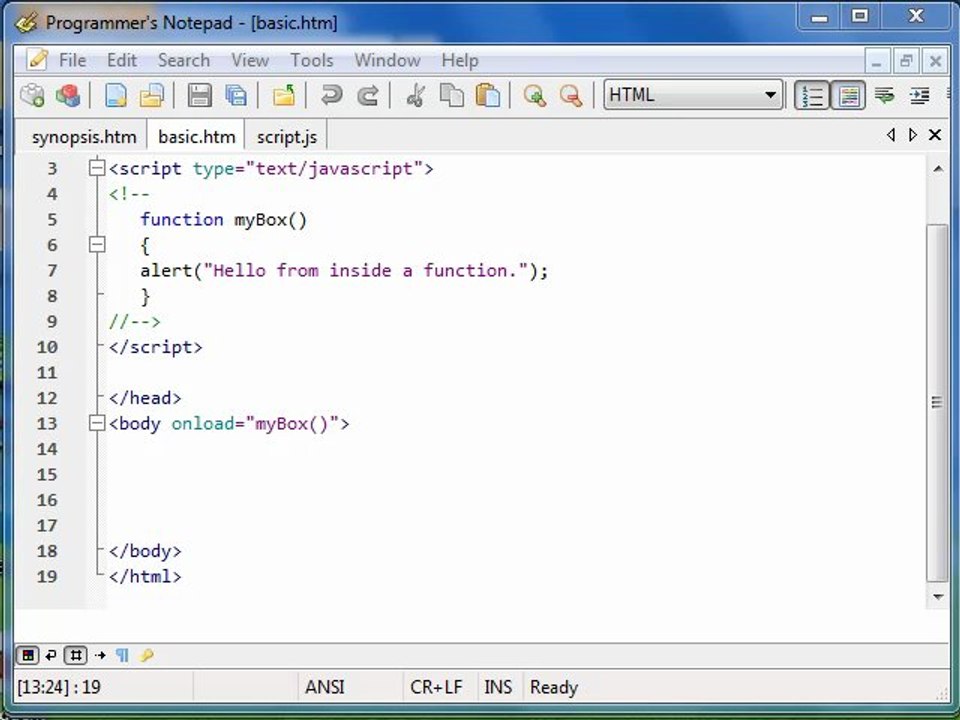The width and height of the screenshot is (960, 720).
Task: Click the yellow key icon in bottom bar
Action: [x=146, y=656]
